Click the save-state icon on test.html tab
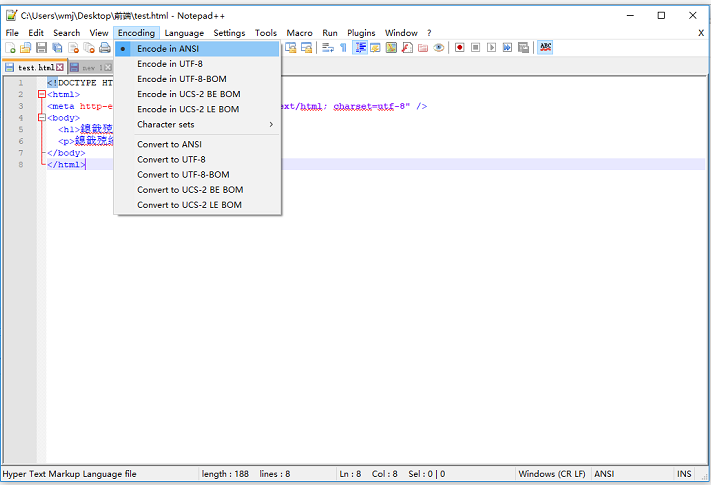This screenshot has width=711, height=485. tap(10, 68)
